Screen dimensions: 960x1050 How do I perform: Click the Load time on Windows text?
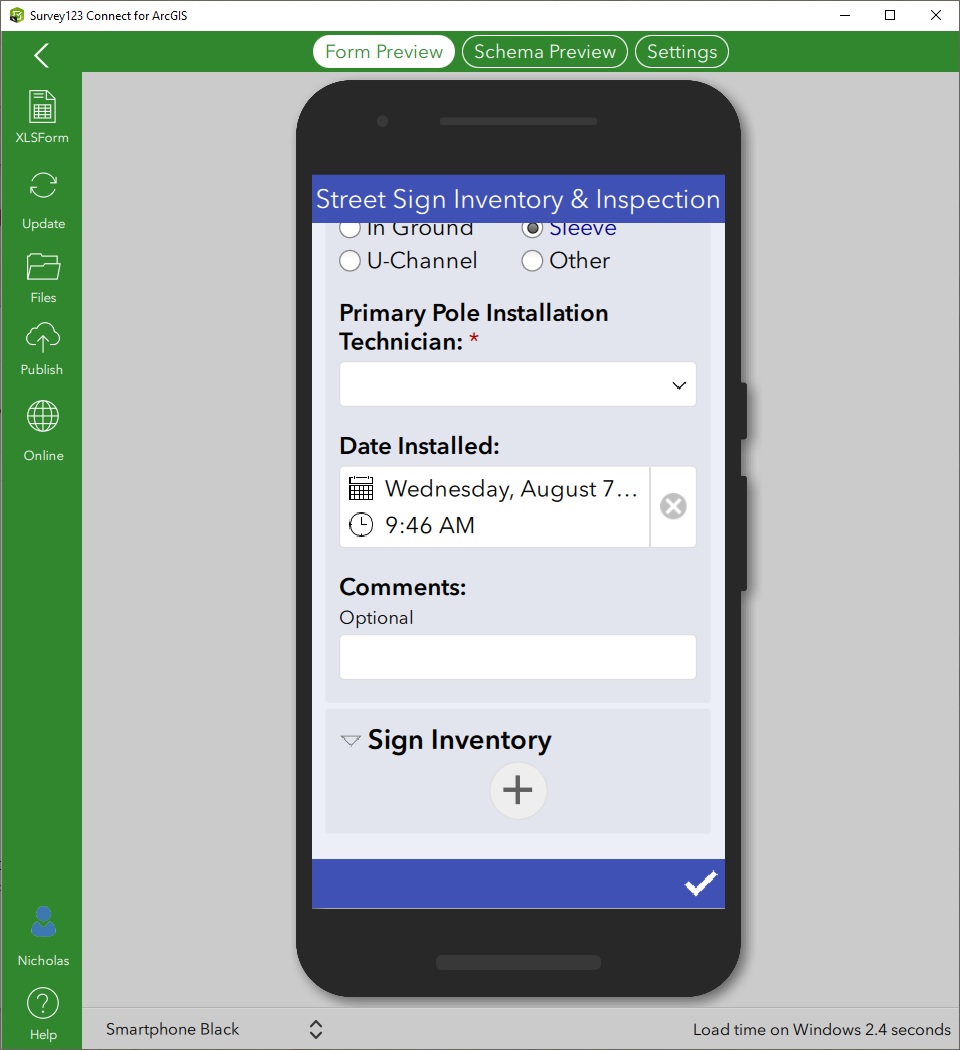pos(822,1029)
